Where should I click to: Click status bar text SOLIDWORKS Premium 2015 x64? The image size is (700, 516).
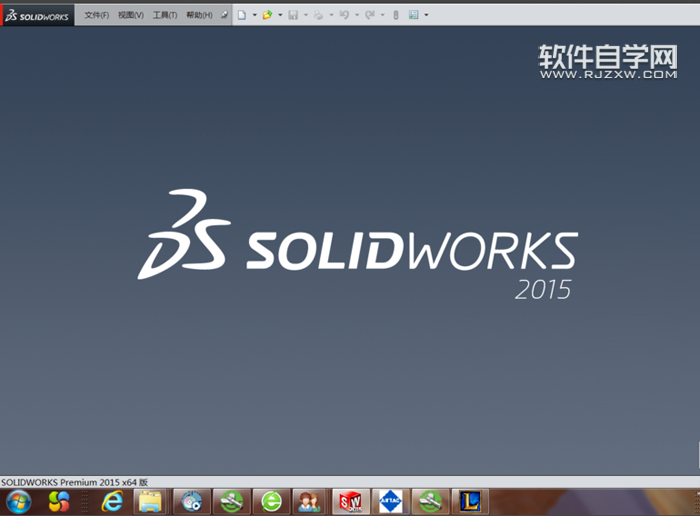[74, 482]
